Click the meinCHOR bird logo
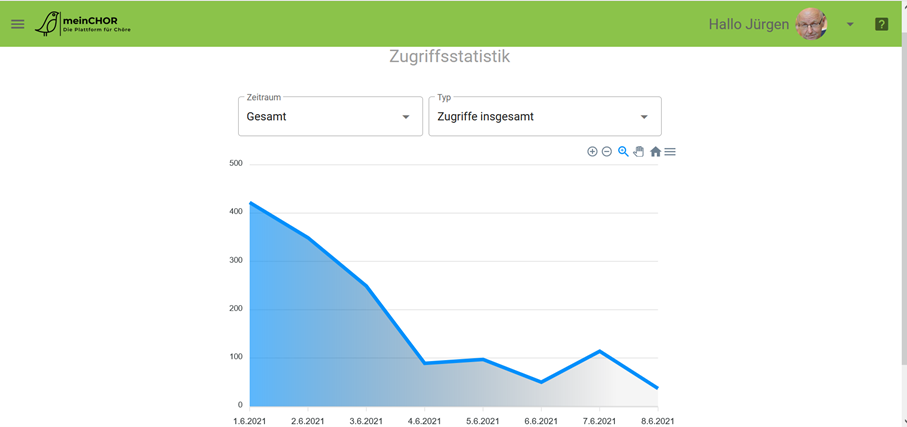 47,24
